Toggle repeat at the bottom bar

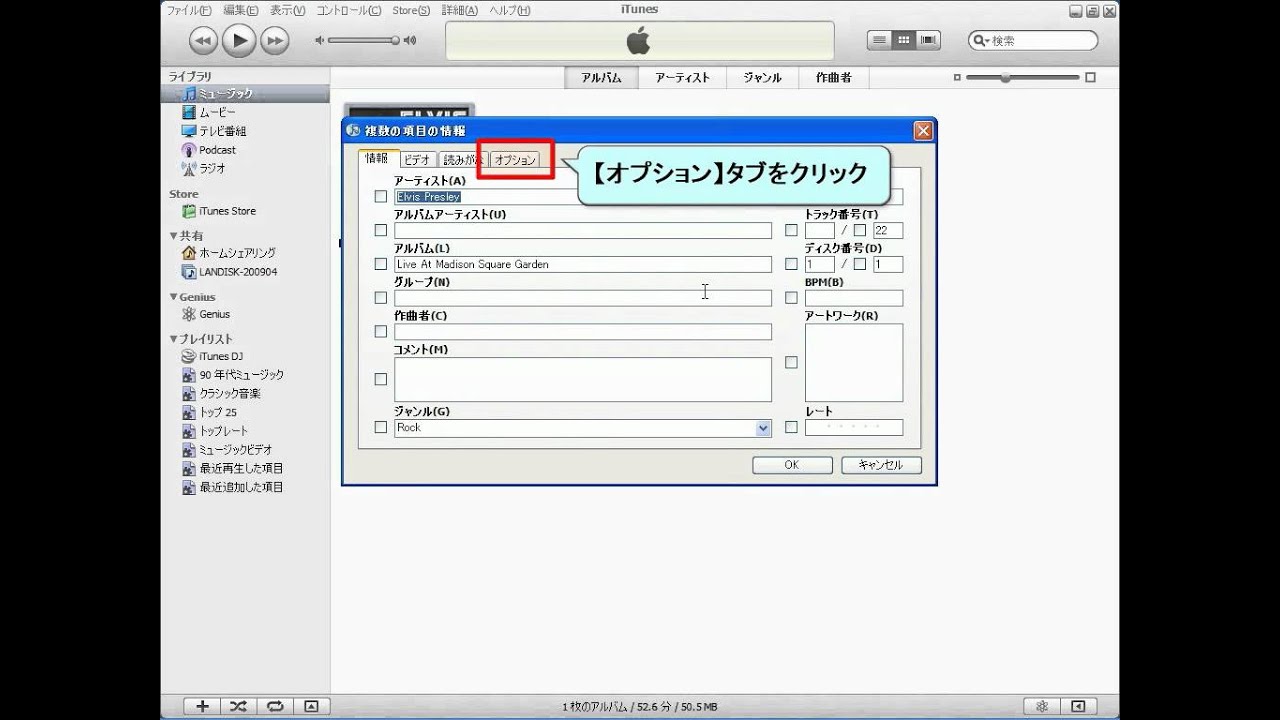(x=274, y=706)
